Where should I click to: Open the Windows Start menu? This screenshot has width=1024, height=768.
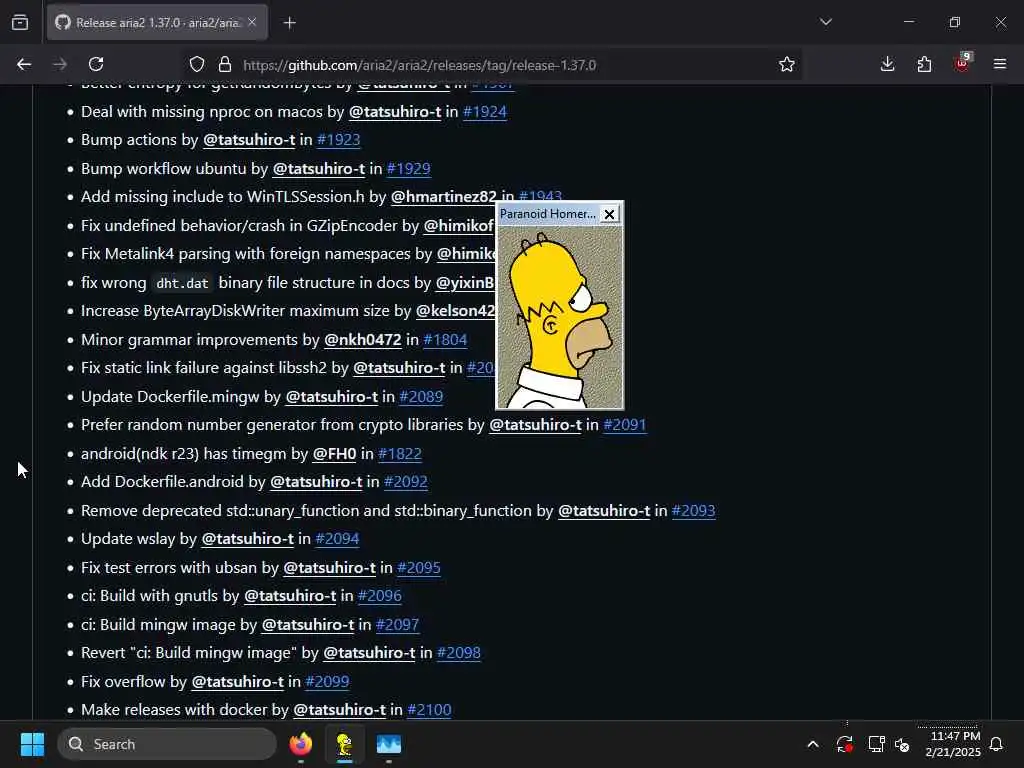coord(32,744)
